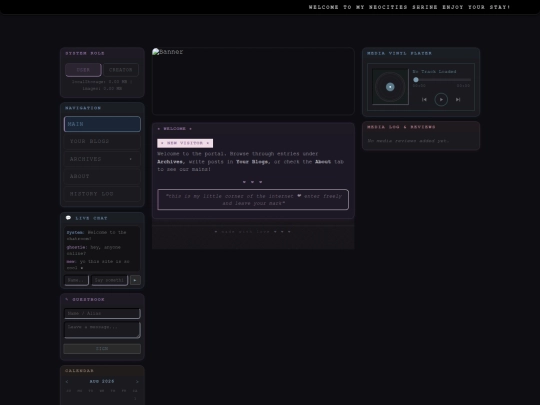
Task: Click the Navigation heading
Action: 83,108
